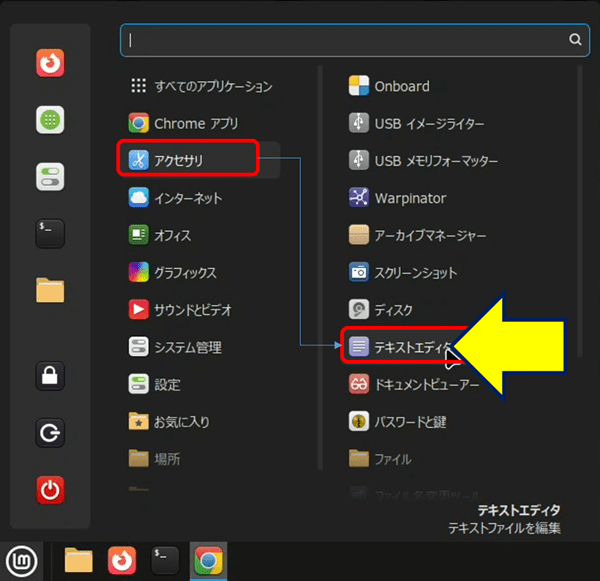Viewport: 600px width, 581px height.
Task: Log out using the logout icon
Action: (50, 433)
